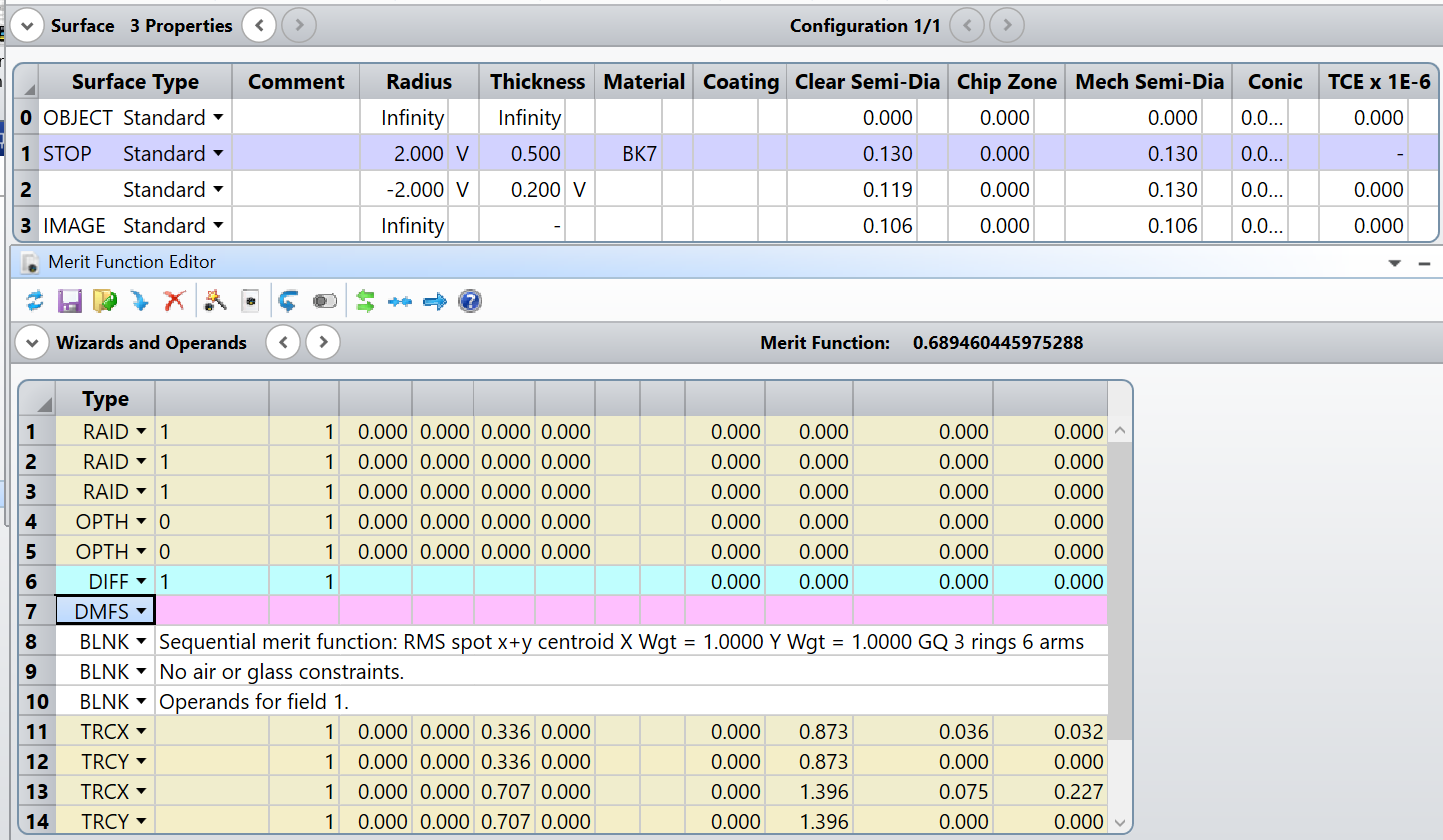Select the radius cell showing -2.000

pyautogui.click(x=403, y=190)
